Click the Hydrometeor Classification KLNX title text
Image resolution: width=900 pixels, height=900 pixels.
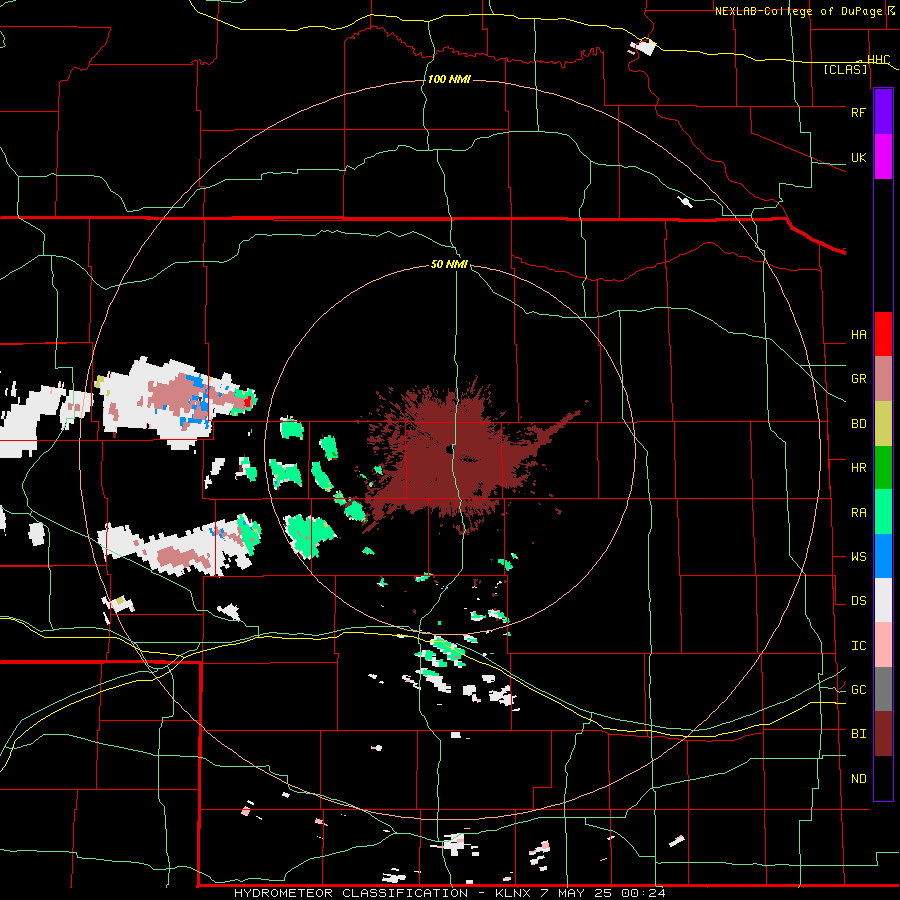[449, 893]
